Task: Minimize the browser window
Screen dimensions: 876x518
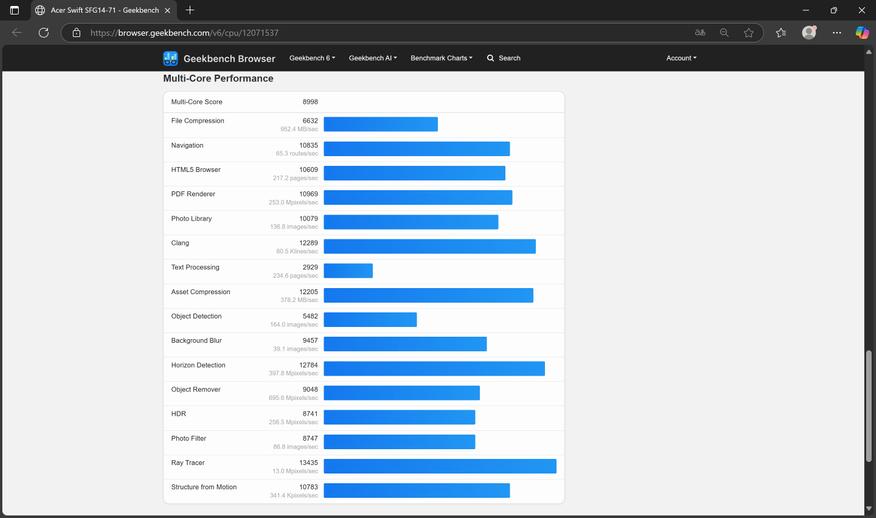Action: 806,10
